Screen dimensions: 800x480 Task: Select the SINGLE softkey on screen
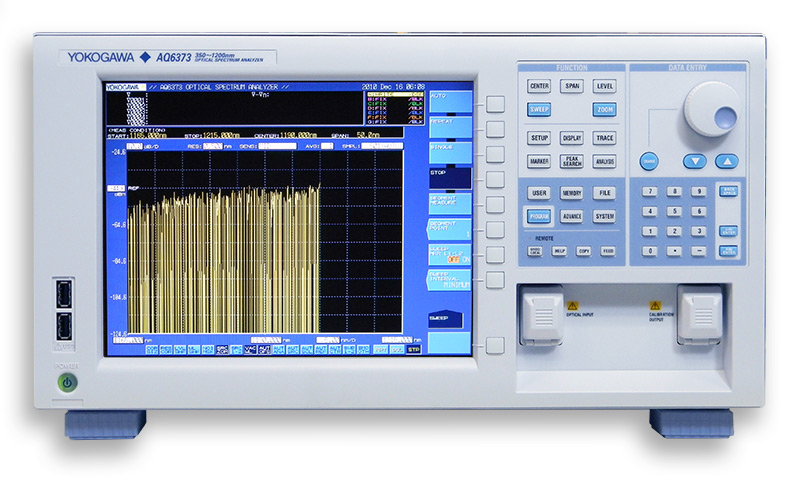[x=451, y=153]
